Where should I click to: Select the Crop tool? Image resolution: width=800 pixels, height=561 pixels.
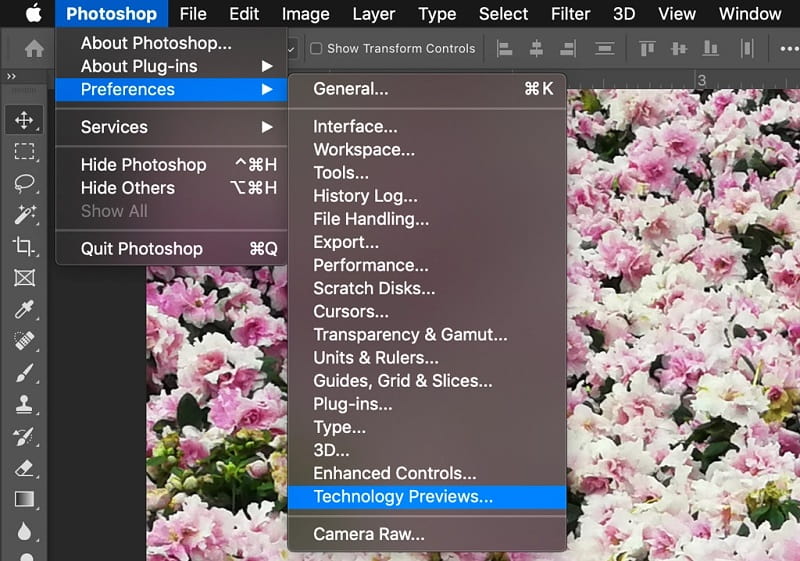(x=24, y=246)
